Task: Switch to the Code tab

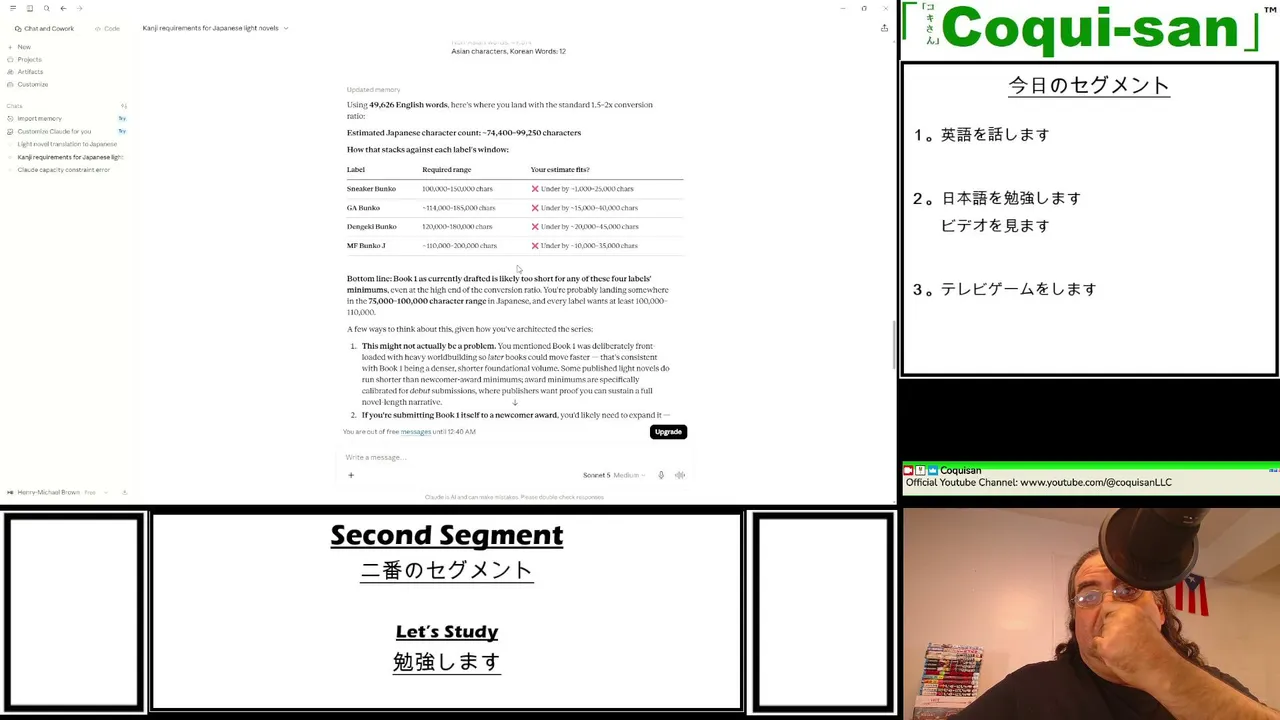Action: (107, 28)
